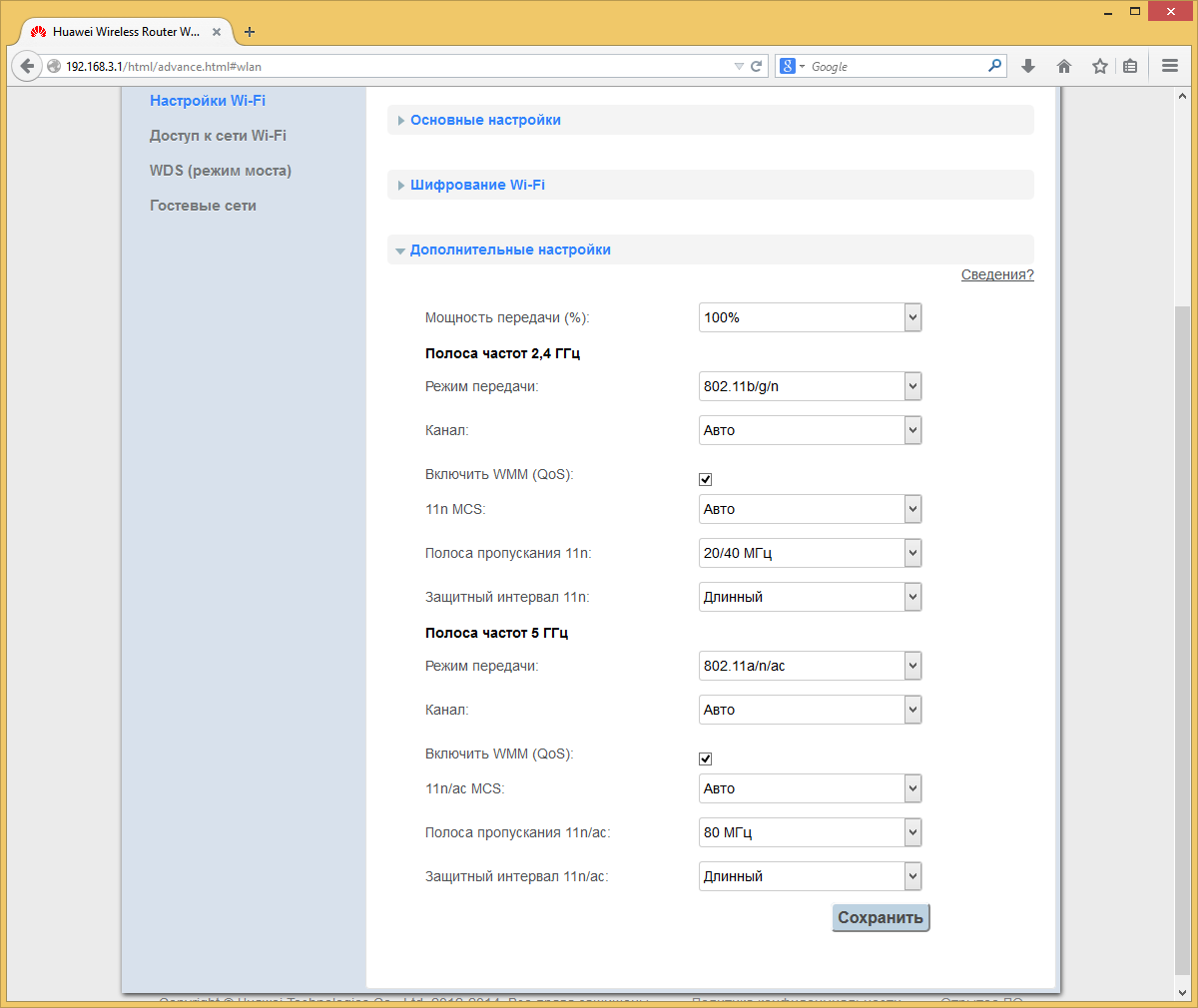Open the Google search engine selector
This screenshot has width=1198, height=1008.
click(x=793, y=66)
